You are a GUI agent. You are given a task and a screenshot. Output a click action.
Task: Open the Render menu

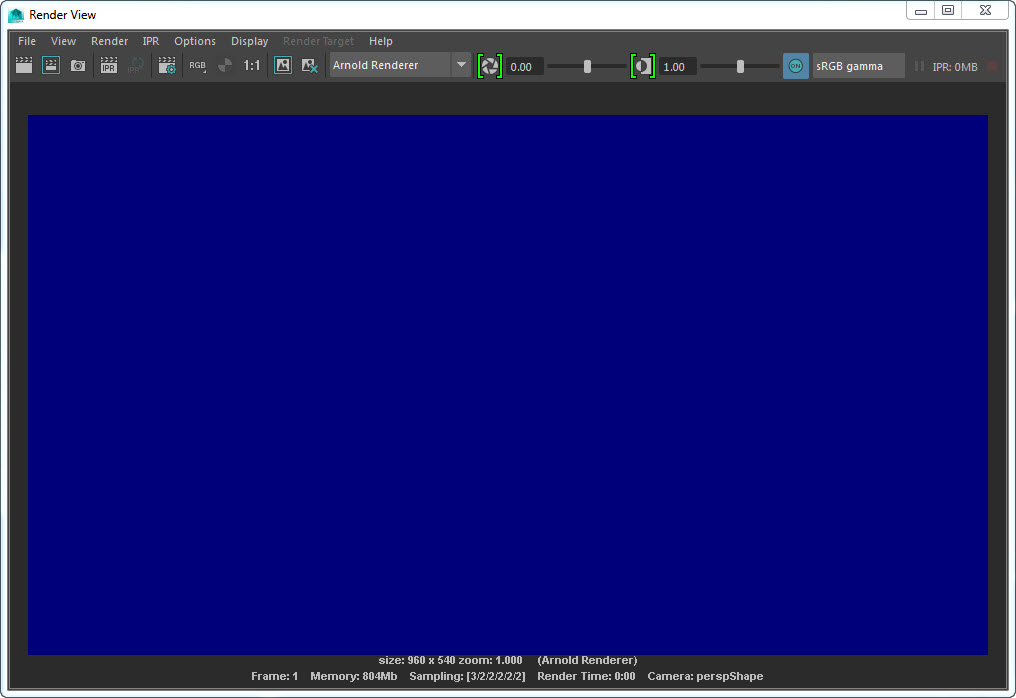[x=109, y=41]
